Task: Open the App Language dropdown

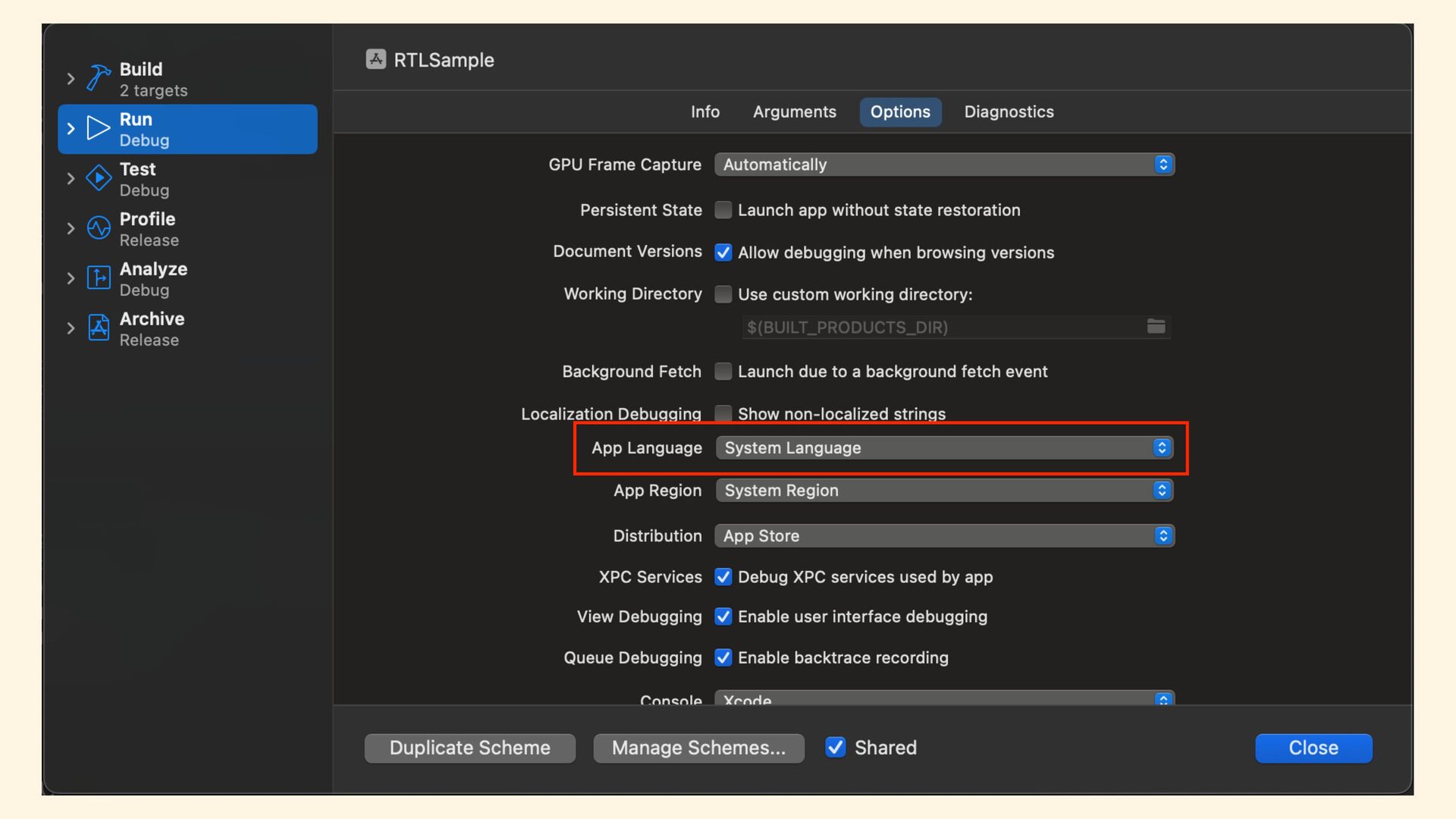Action: point(944,448)
